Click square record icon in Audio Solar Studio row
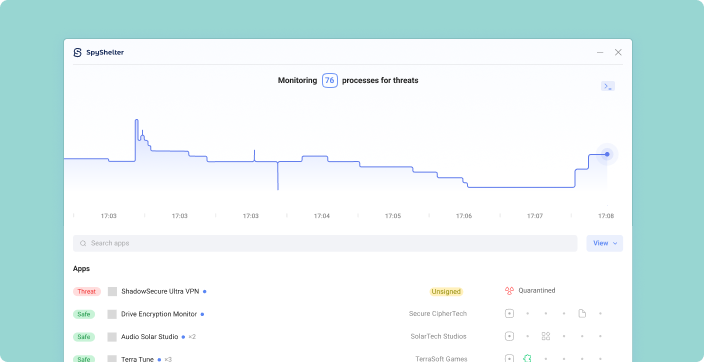The height and width of the screenshot is (362, 704). click(x=509, y=336)
